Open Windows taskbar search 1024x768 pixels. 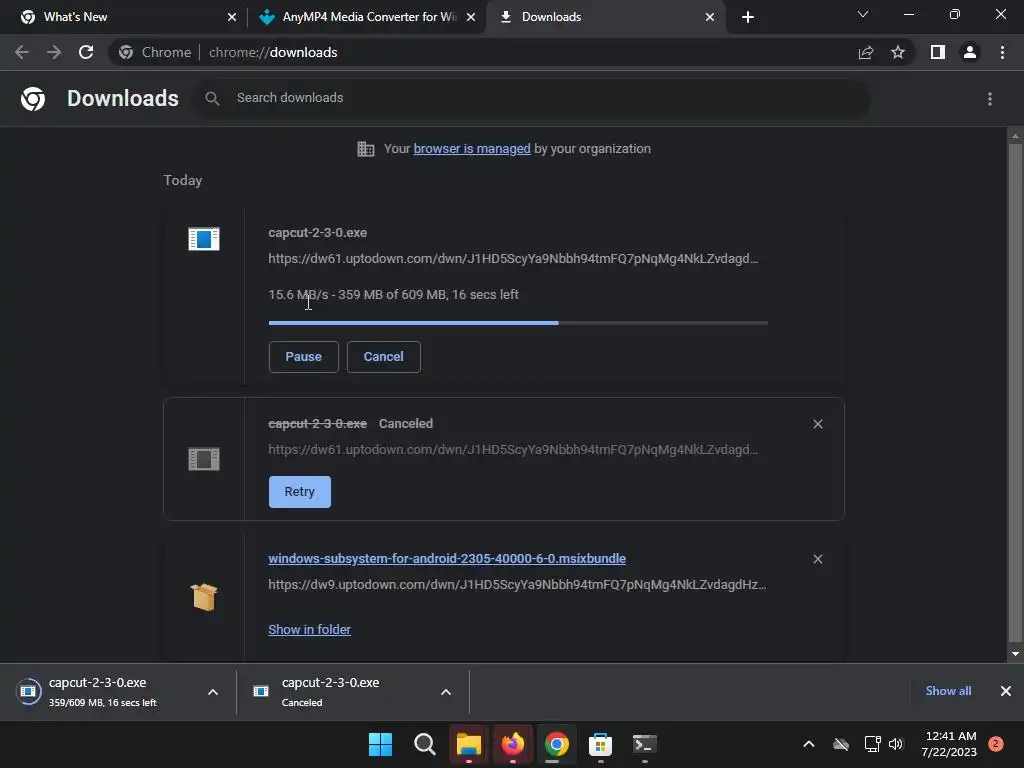(x=424, y=744)
